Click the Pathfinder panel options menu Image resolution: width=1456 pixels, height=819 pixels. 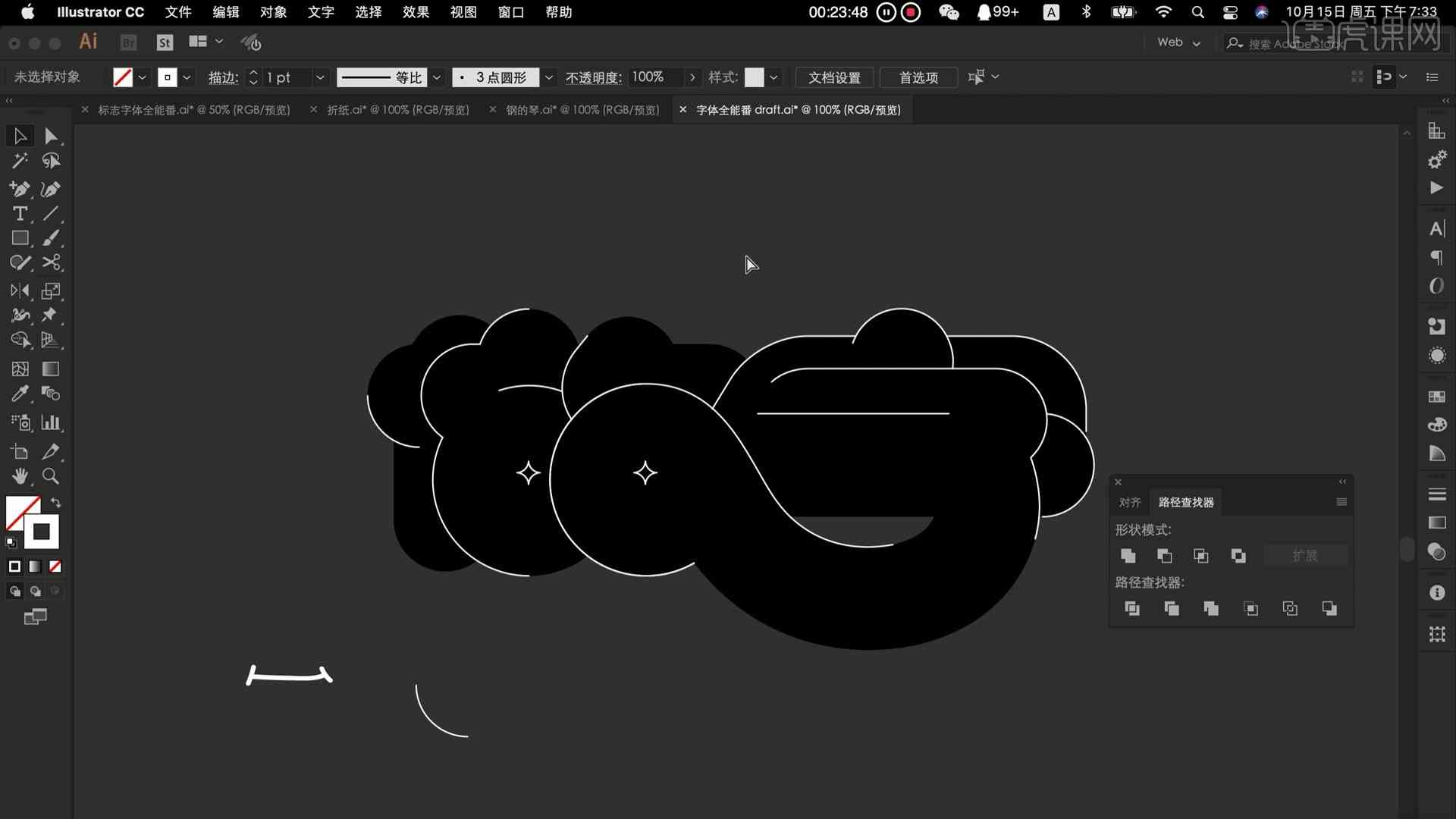coord(1341,503)
